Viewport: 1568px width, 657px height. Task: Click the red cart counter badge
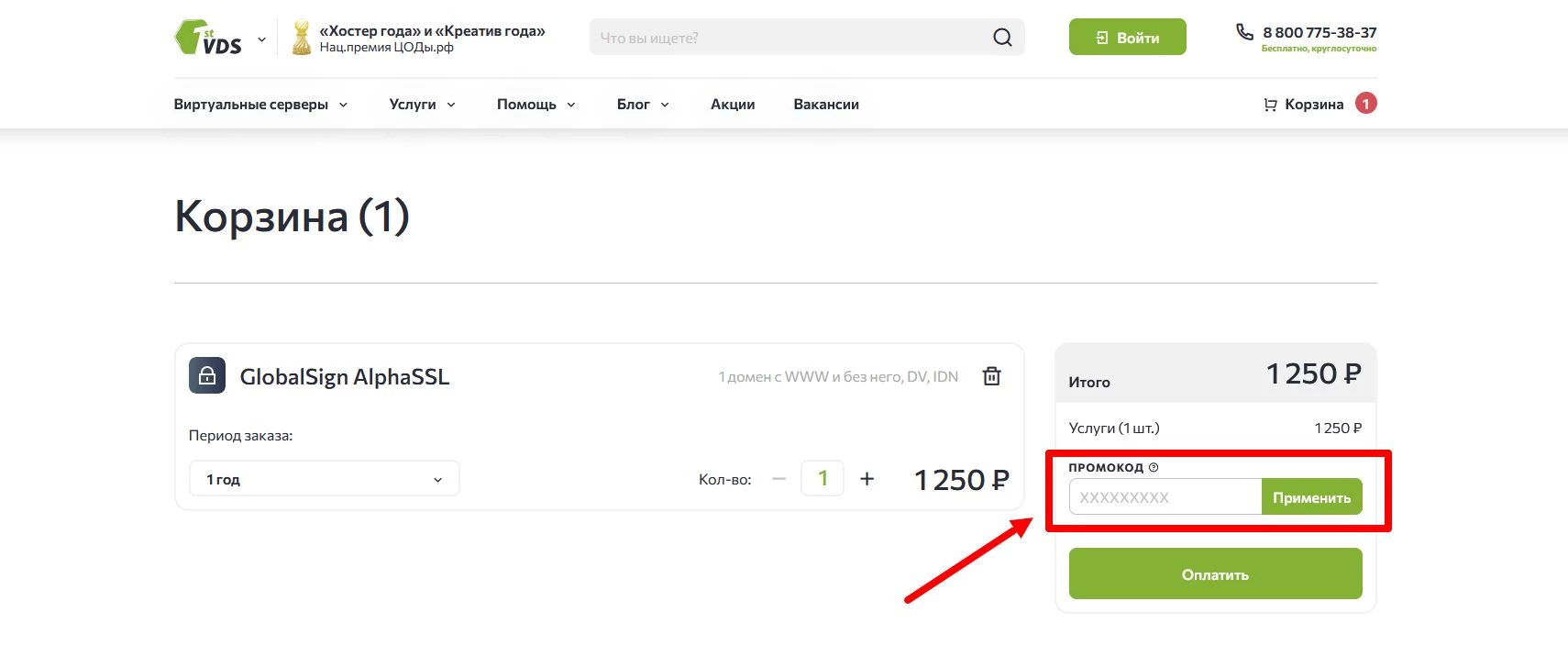pos(1365,104)
